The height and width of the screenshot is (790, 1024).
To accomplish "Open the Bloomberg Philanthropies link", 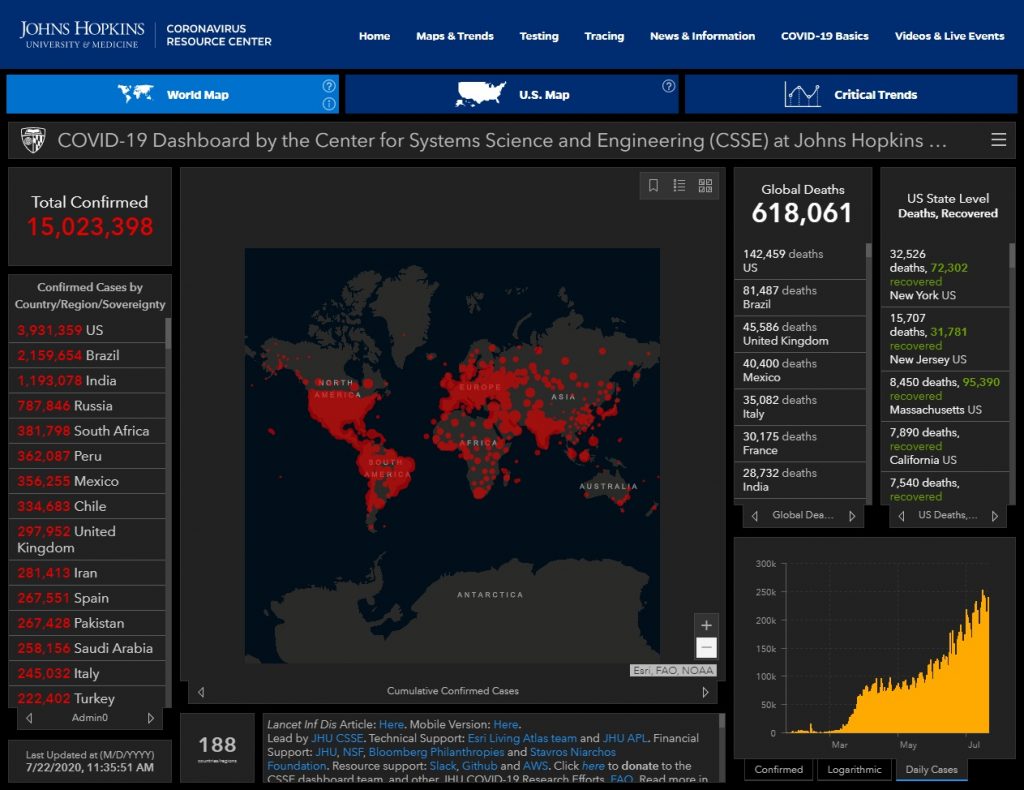I will [x=436, y=752].
